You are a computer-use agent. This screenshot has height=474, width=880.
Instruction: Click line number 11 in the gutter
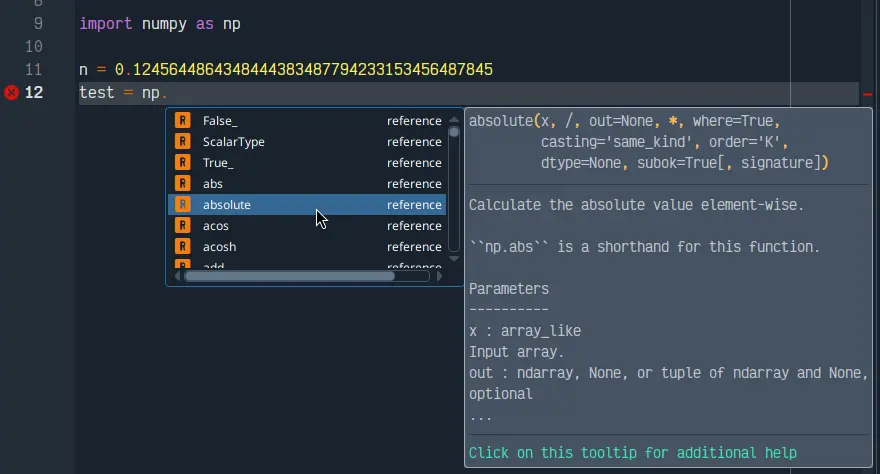[x=34, y=70]
